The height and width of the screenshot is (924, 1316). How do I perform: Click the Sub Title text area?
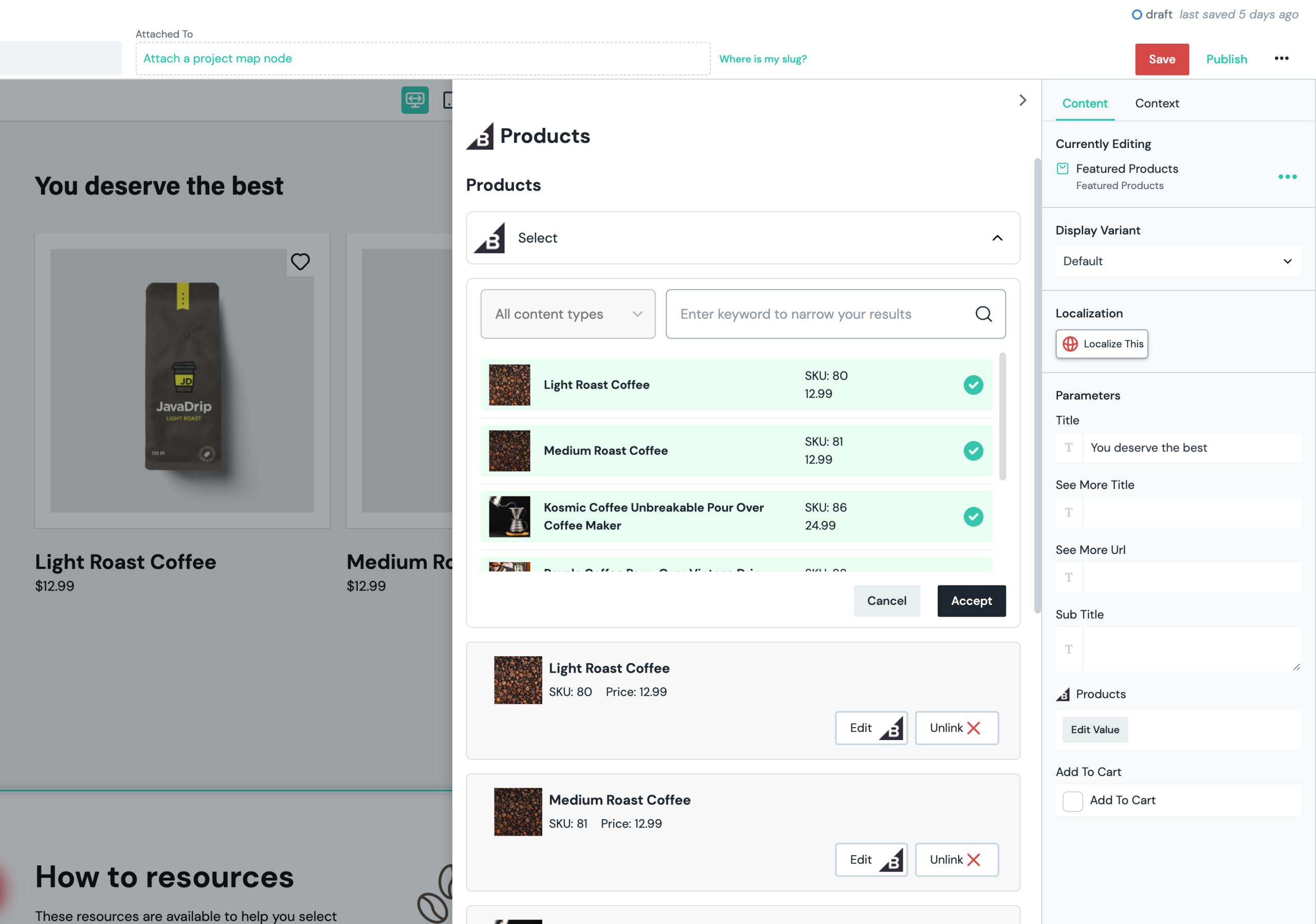click(x=1191, y=649)
